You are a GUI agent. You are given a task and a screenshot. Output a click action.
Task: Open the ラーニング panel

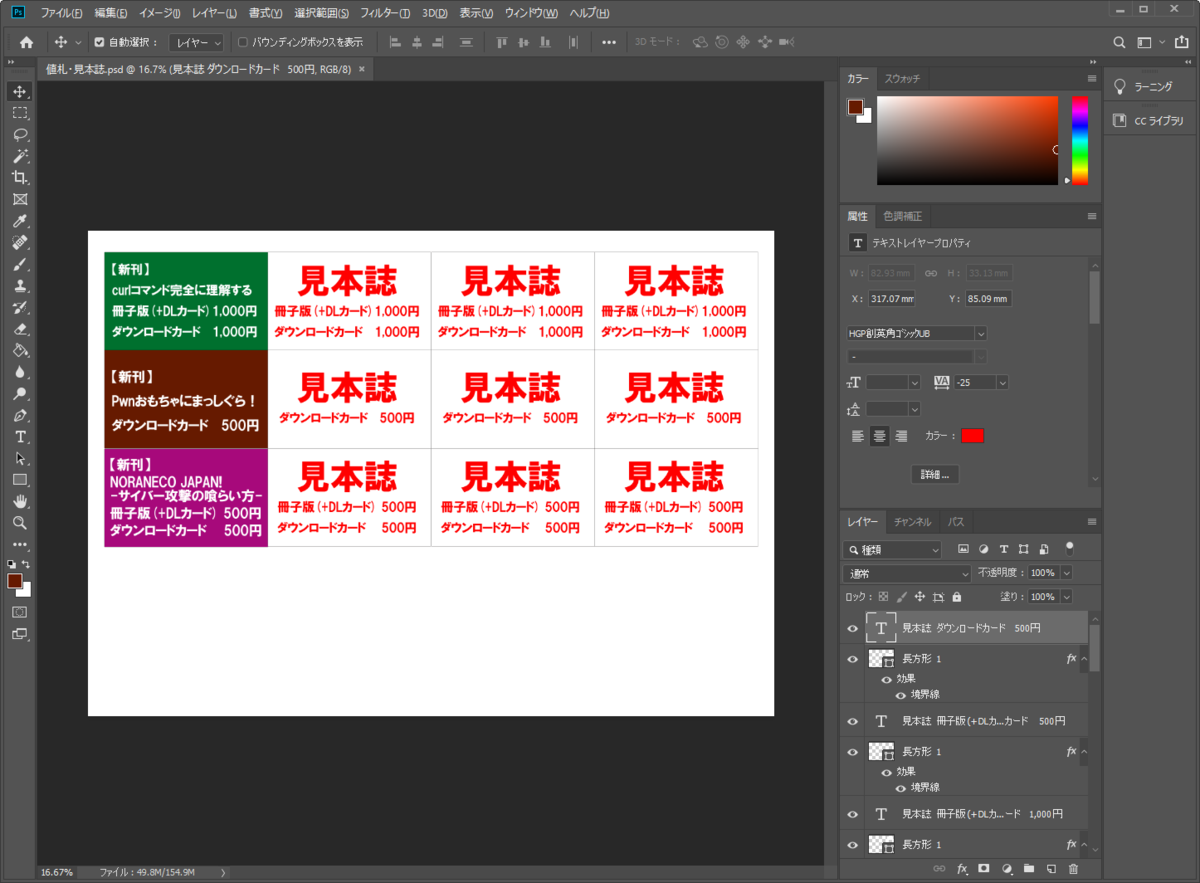1151,87
